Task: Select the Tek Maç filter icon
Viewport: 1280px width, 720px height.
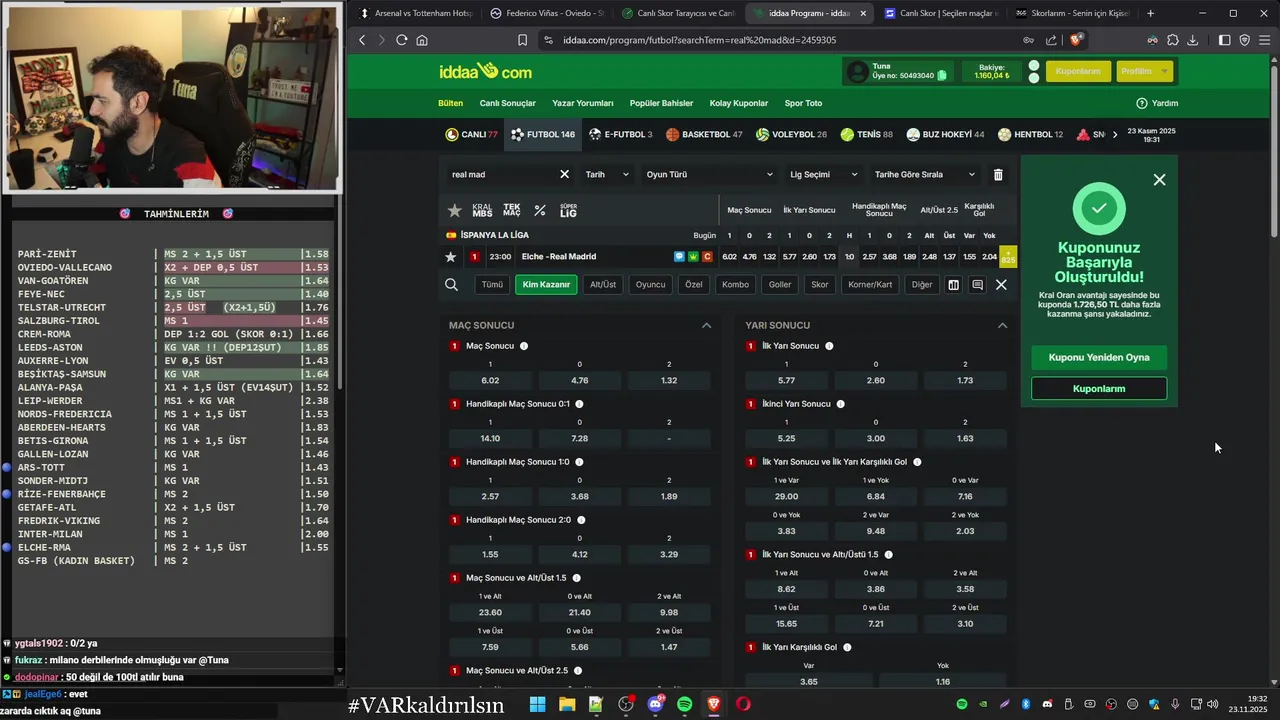Action: coord(511,210)
